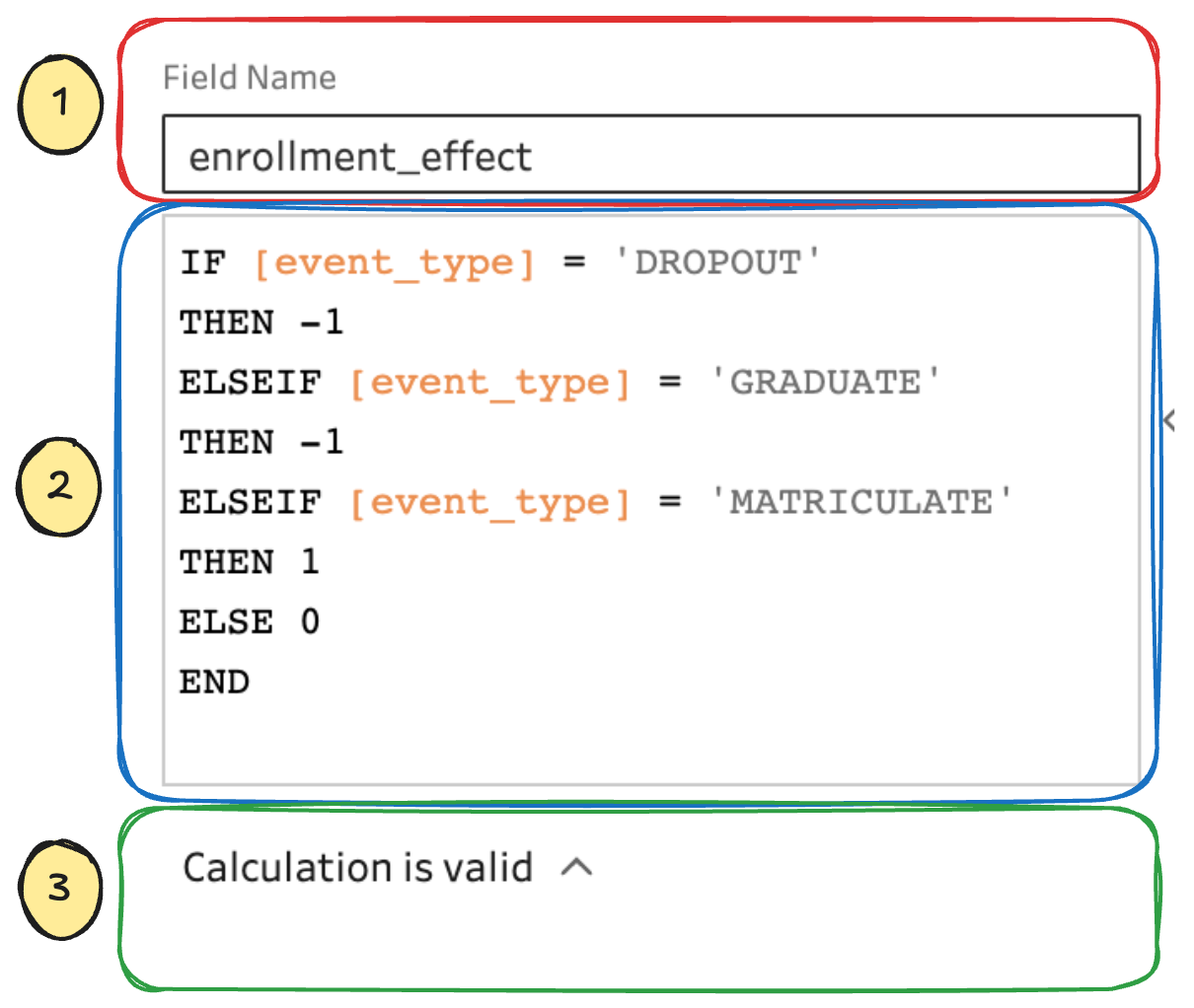Click the yellow annotation circle numbered 3
This screenshot has width=1194, height=1008.
point(60,888)
